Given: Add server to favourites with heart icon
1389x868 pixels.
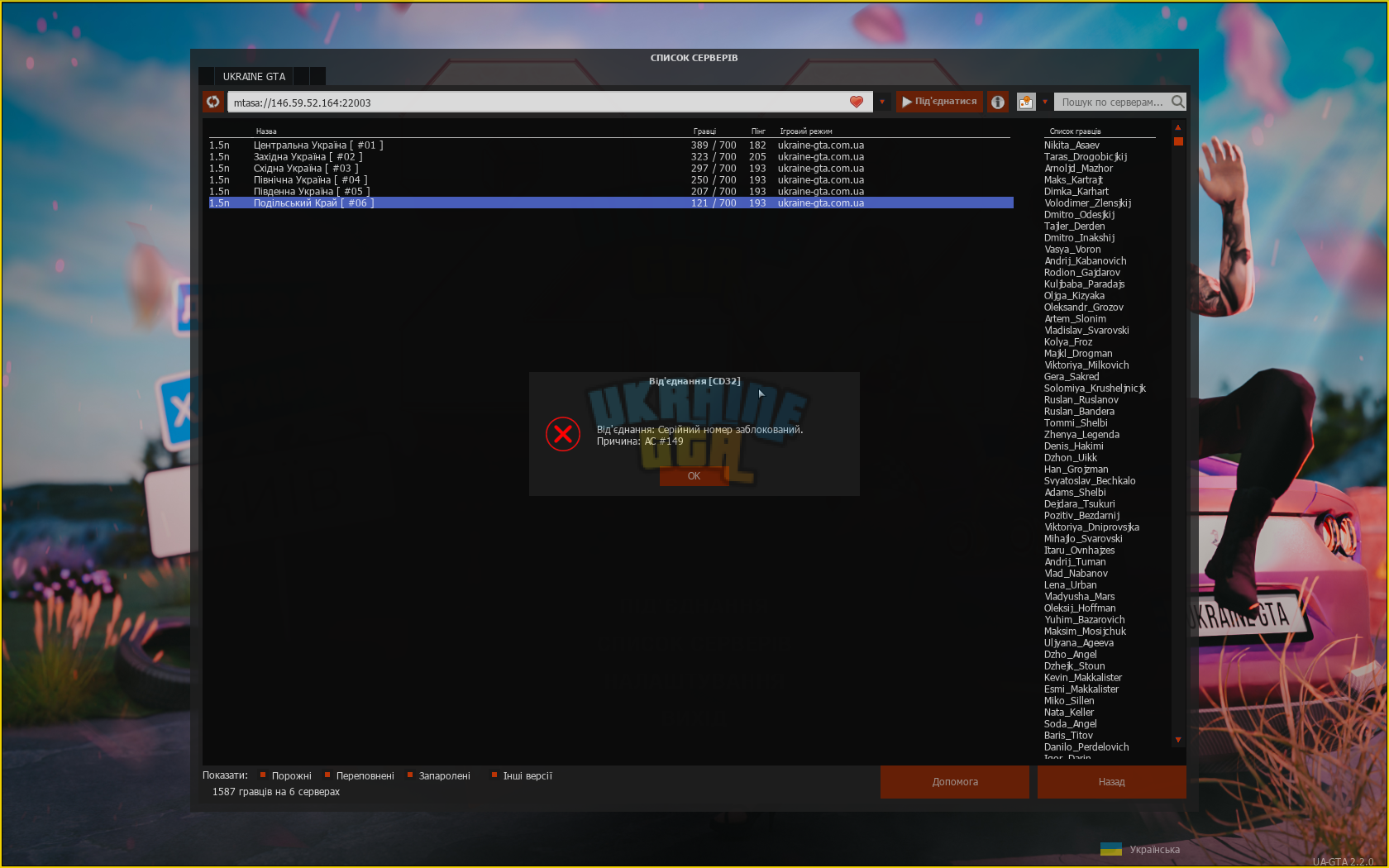Looking at the screenshot, I should click(857, 102).
